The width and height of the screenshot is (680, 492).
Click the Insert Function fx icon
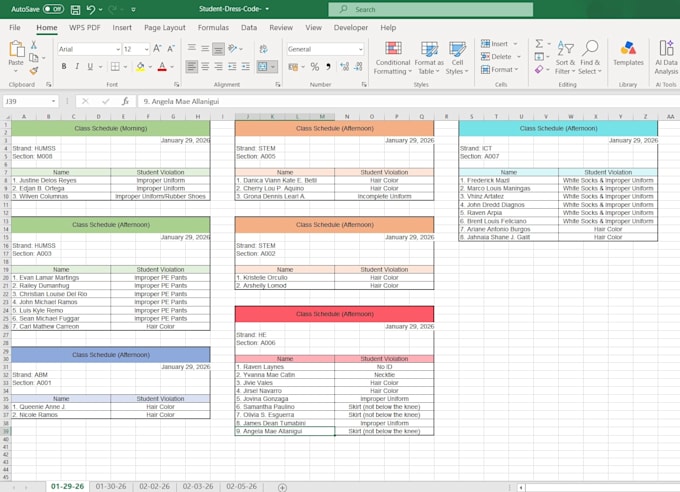pyautogui.click(x=125, y=101)
